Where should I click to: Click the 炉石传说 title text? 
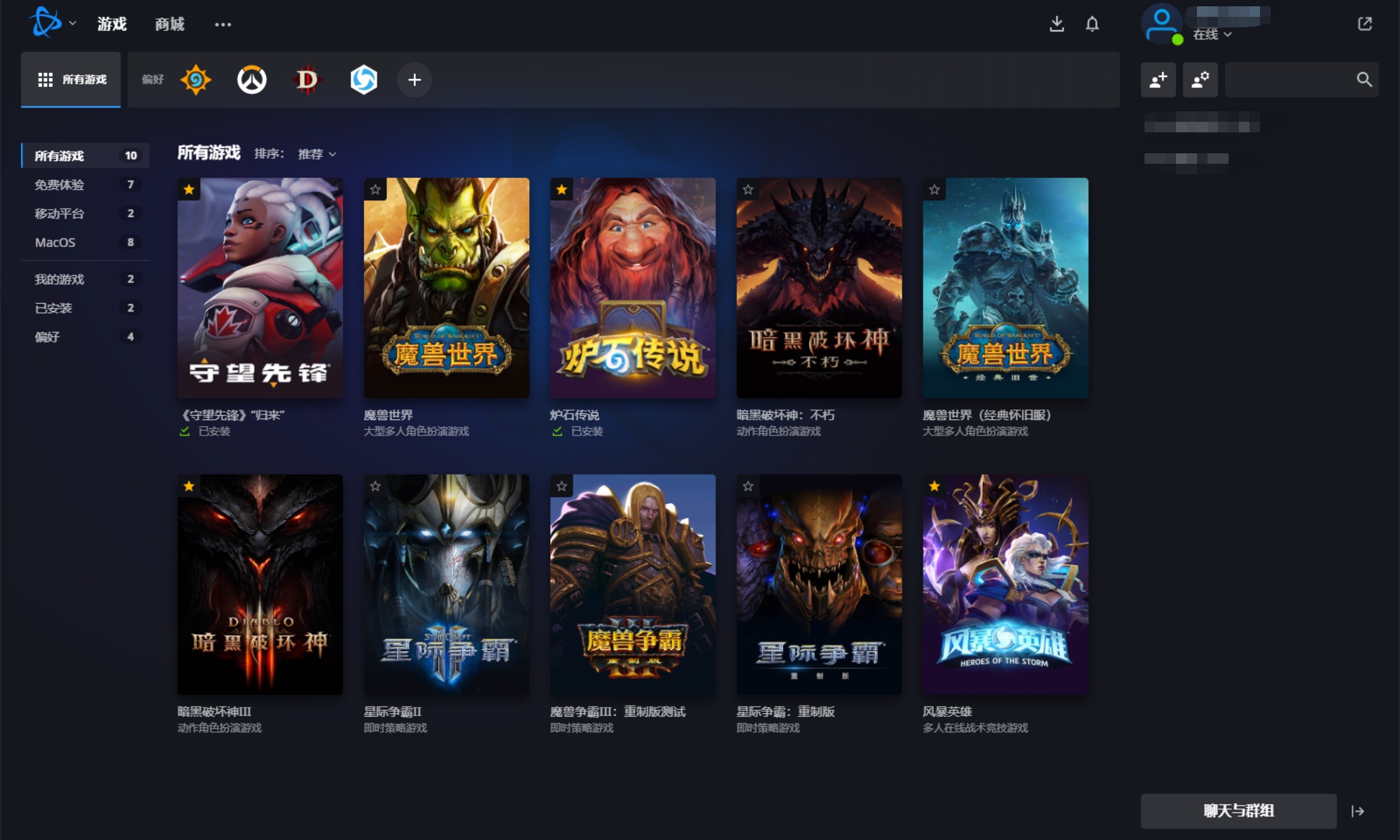575,415
